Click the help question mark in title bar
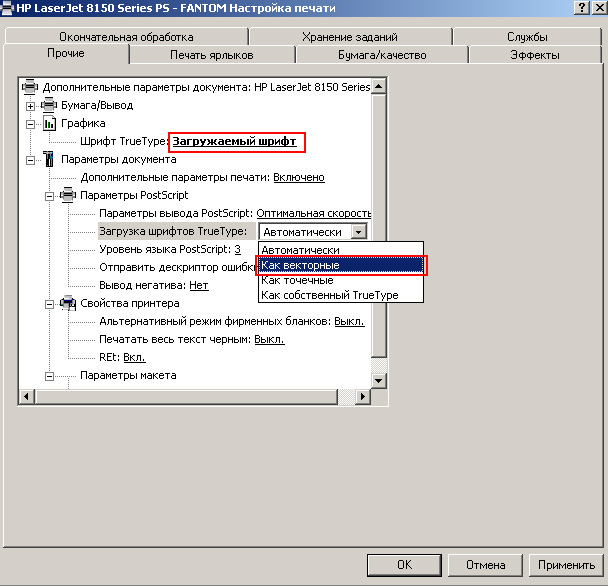This screenshot has height=586, width=608. coord(582,8)
